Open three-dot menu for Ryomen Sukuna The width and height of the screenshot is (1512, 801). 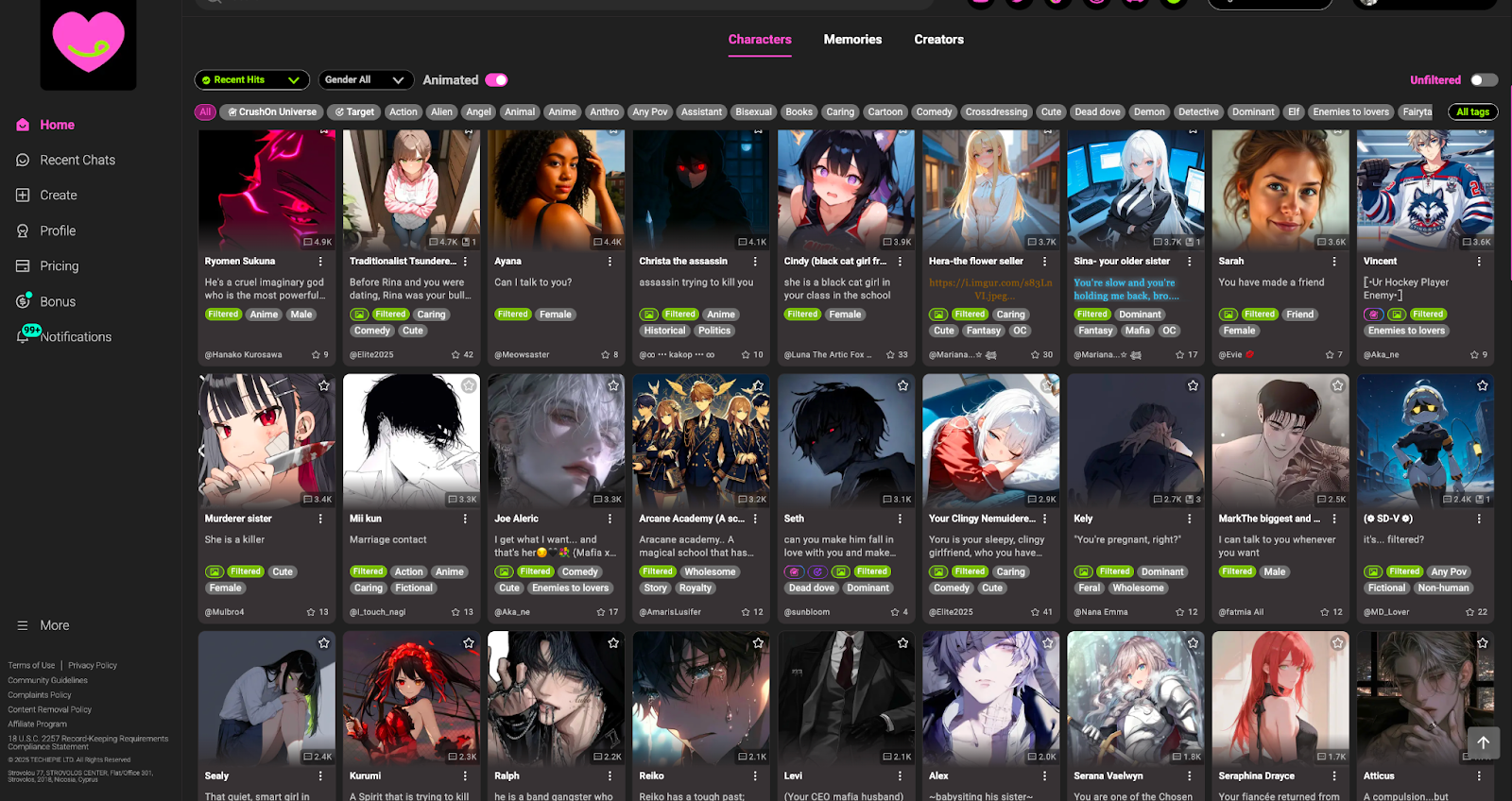coord(320,262)
